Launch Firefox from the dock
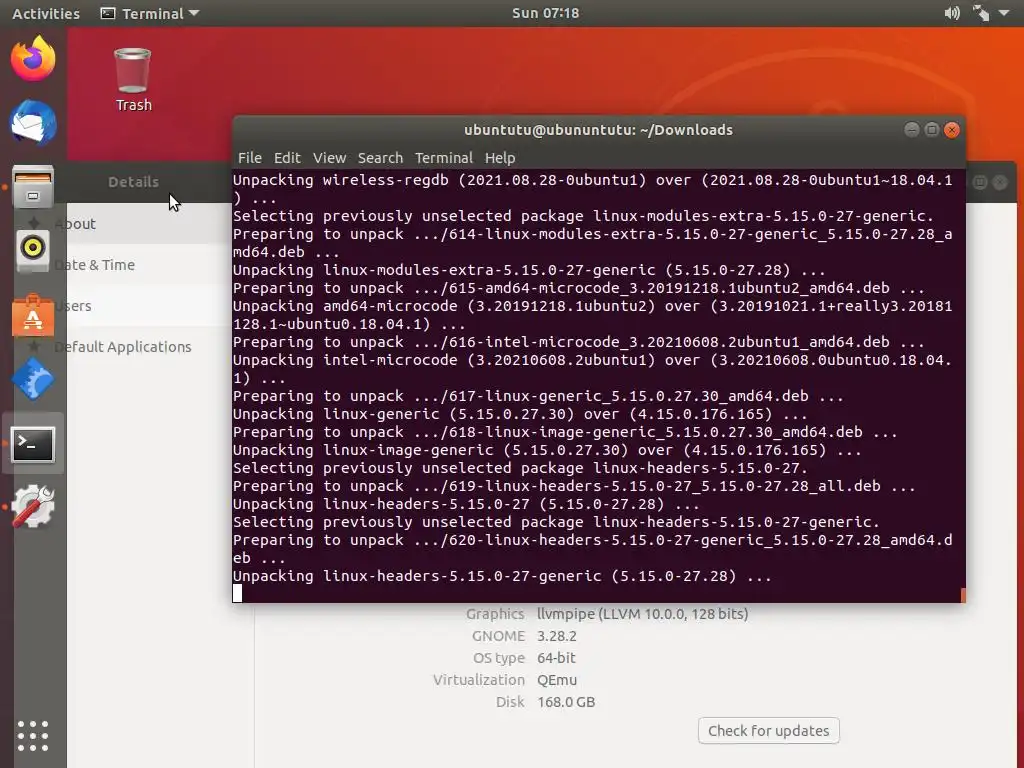The height and width of the screenshot is (768, 1024). [33, 59]
